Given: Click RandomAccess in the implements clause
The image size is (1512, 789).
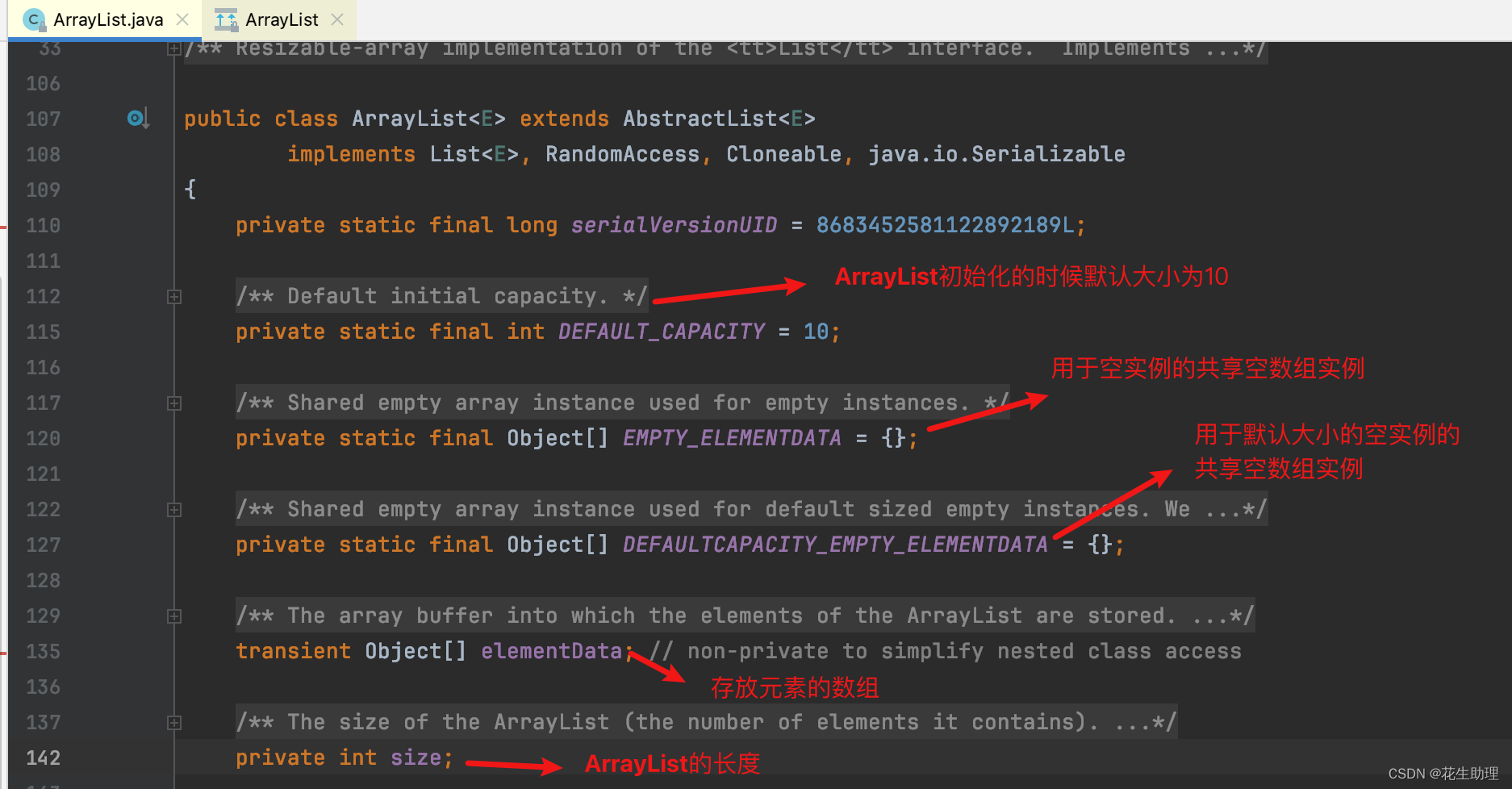Looking at the screenshot, I should coord(622,154).
